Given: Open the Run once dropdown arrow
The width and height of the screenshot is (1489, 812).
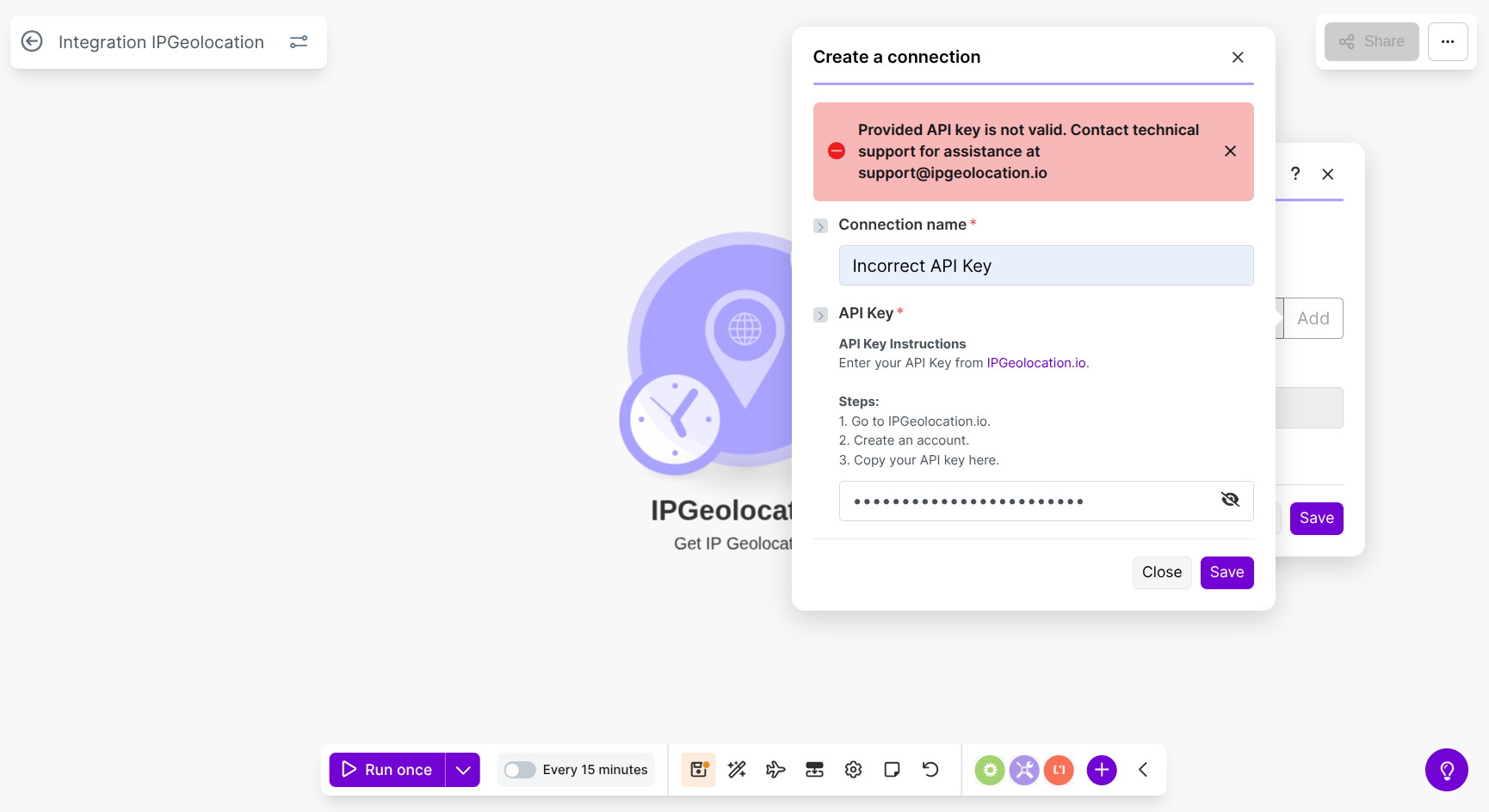Looking at the screenshot, I should 463,770.
